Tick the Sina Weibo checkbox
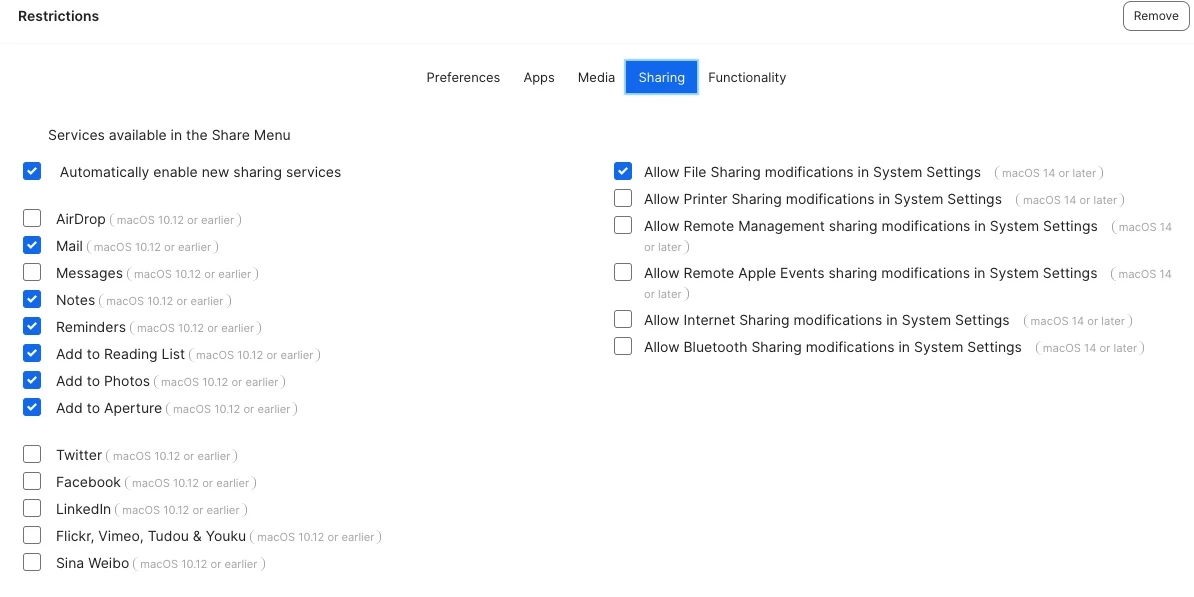This screenshot has width=1194, height=597. [32, 563]
